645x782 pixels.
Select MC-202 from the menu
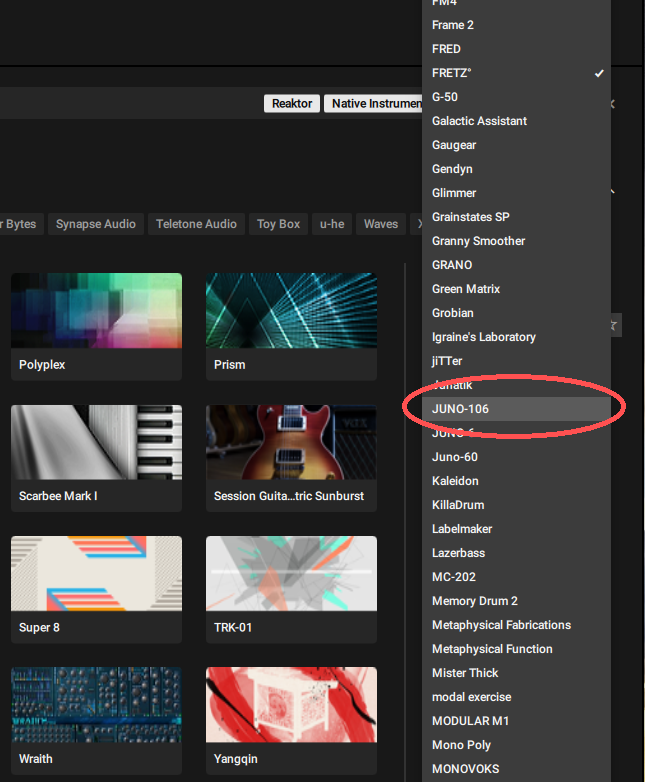click(x=516, y=577)
